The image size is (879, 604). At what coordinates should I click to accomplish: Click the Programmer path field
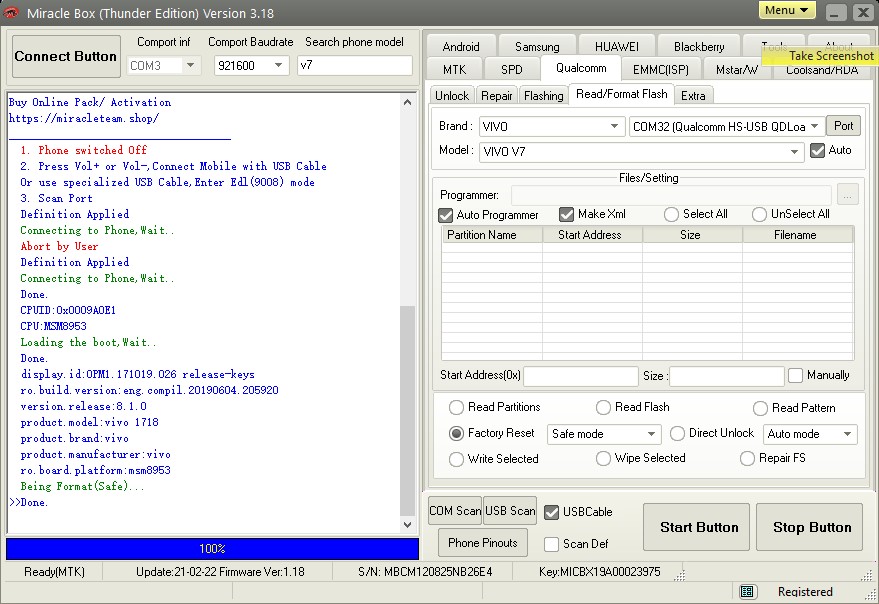(671, 195)
